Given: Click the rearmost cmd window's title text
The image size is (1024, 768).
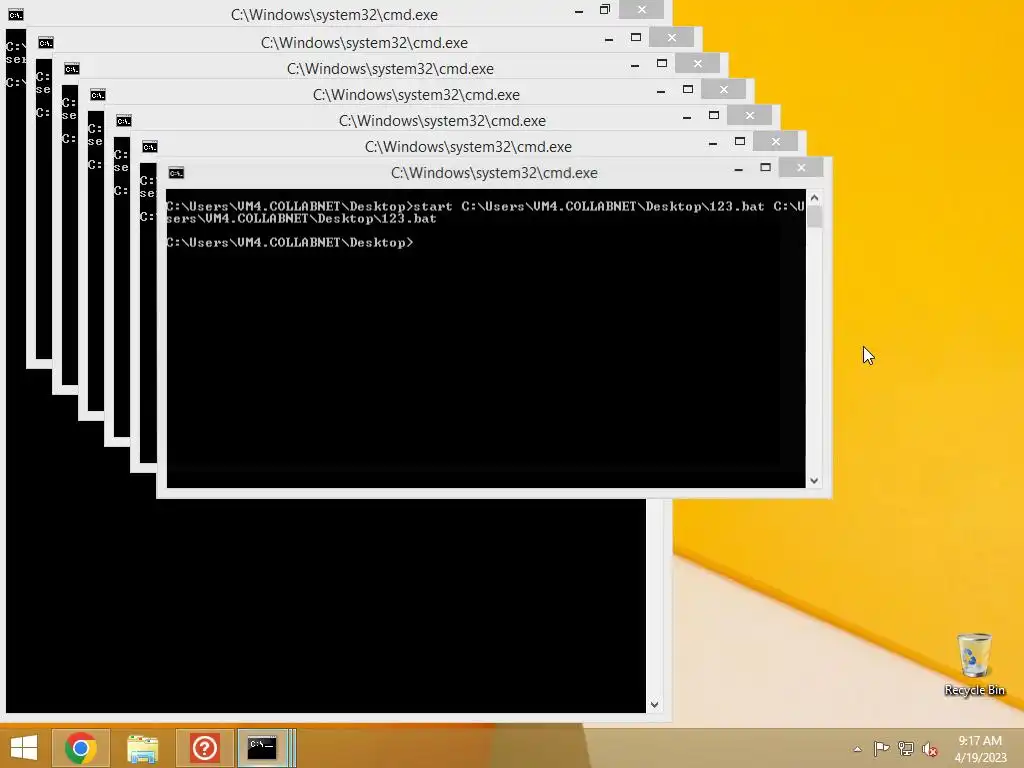Looking at the screenshot, I should [334, 14].
